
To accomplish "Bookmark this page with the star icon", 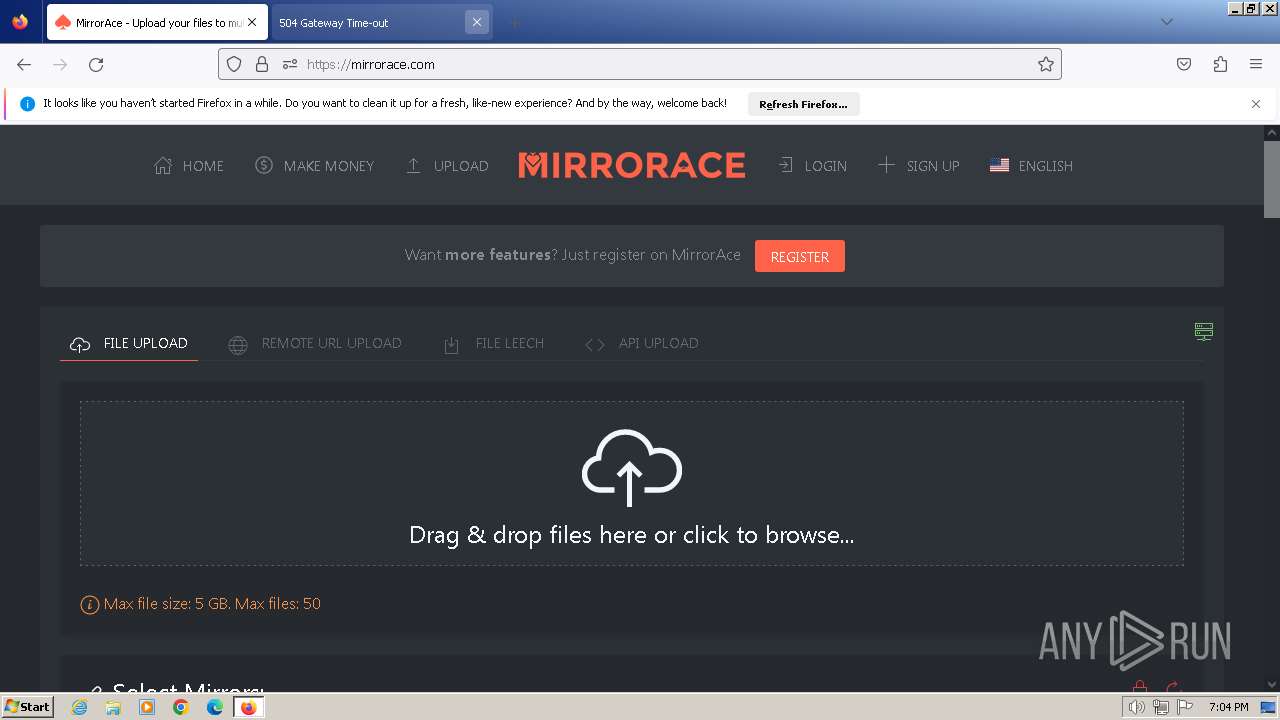I will point(1046,64).
